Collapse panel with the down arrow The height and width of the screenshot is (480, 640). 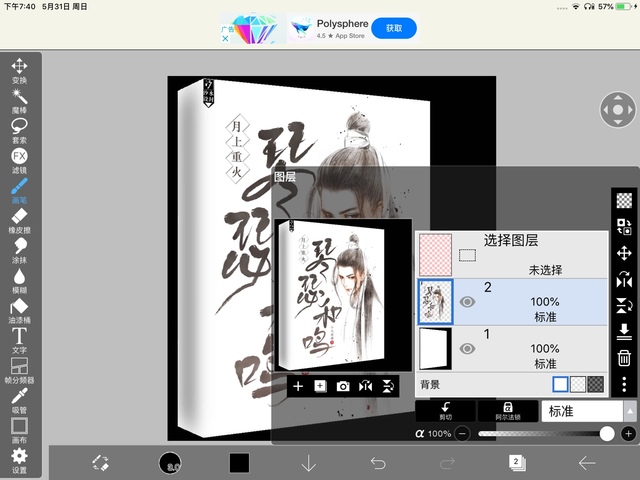pyautogui.click(x=309, y=462)
